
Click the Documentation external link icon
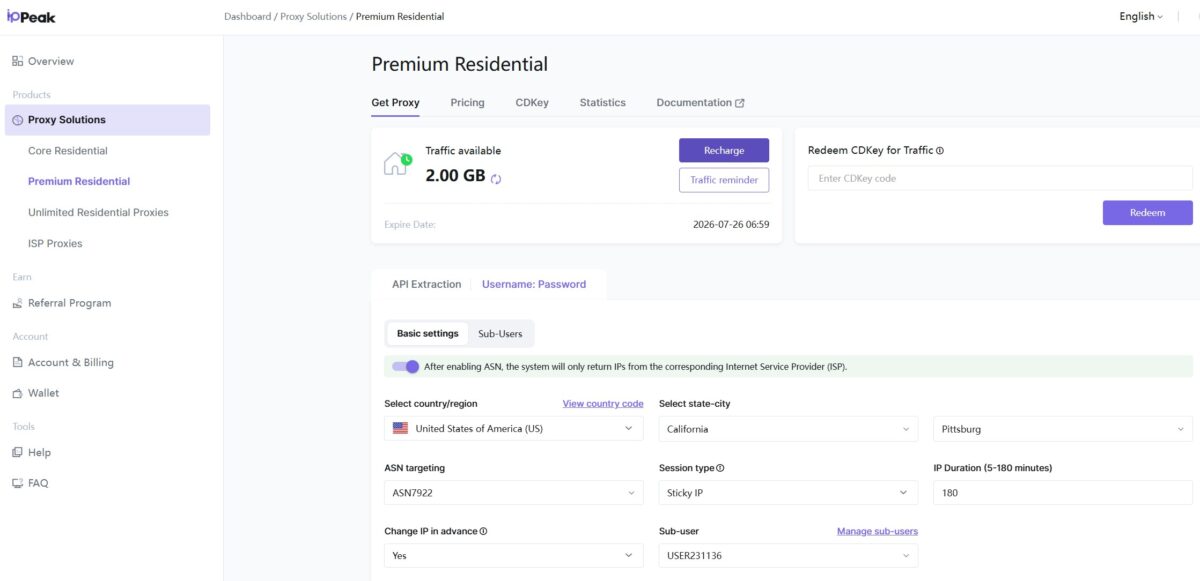pyautogui.click(x=740, y=103)
